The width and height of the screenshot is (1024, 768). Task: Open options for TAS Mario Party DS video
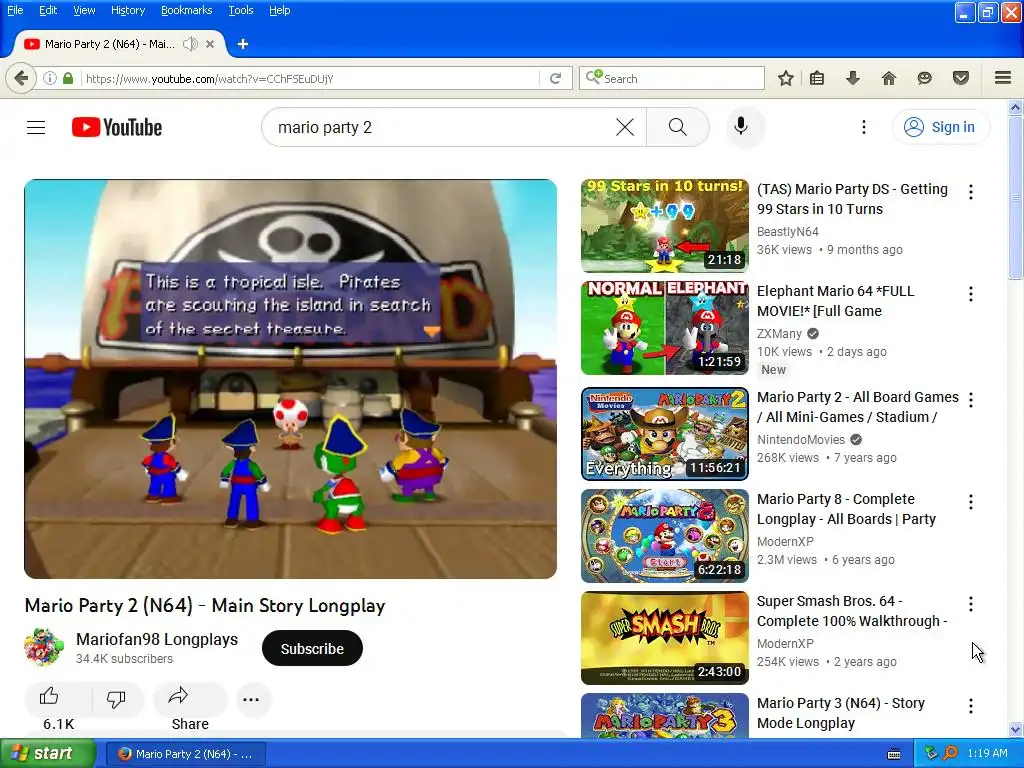click(971, 192)
